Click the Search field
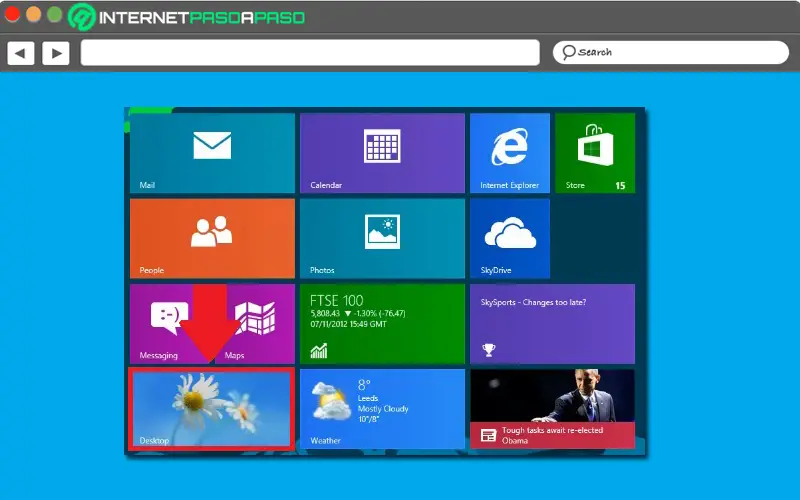Image resolution: width=800 pixels, height=500 pixels. (670, 53)
